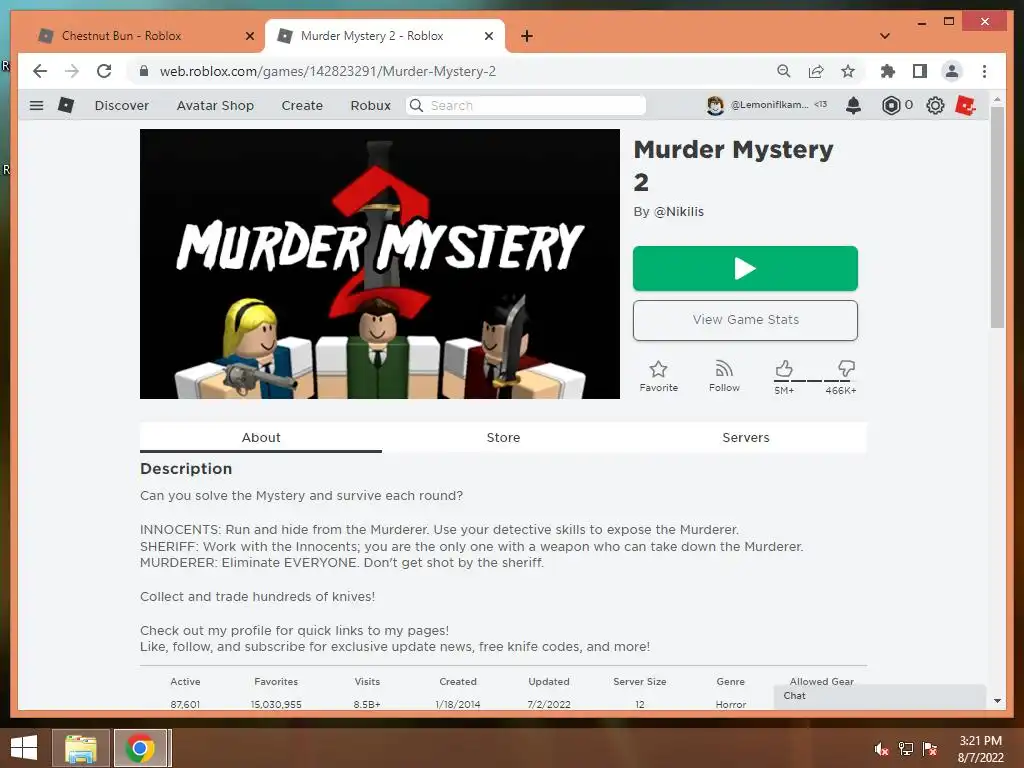Open Chrome profile avatar
This screenshot has height=768, width=1024.
click(952, 71)
